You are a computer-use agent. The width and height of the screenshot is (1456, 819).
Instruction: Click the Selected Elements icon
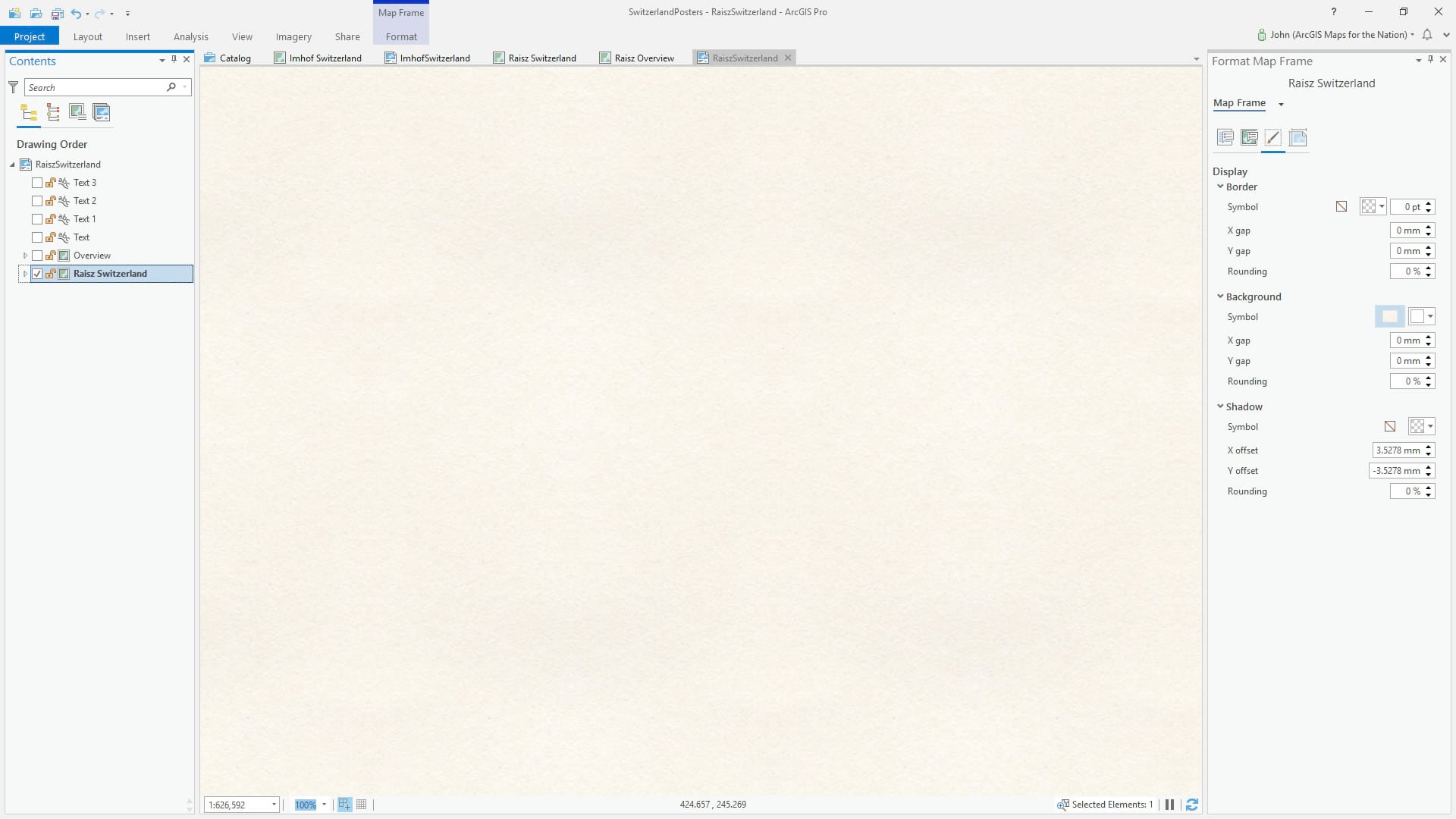1062,805
